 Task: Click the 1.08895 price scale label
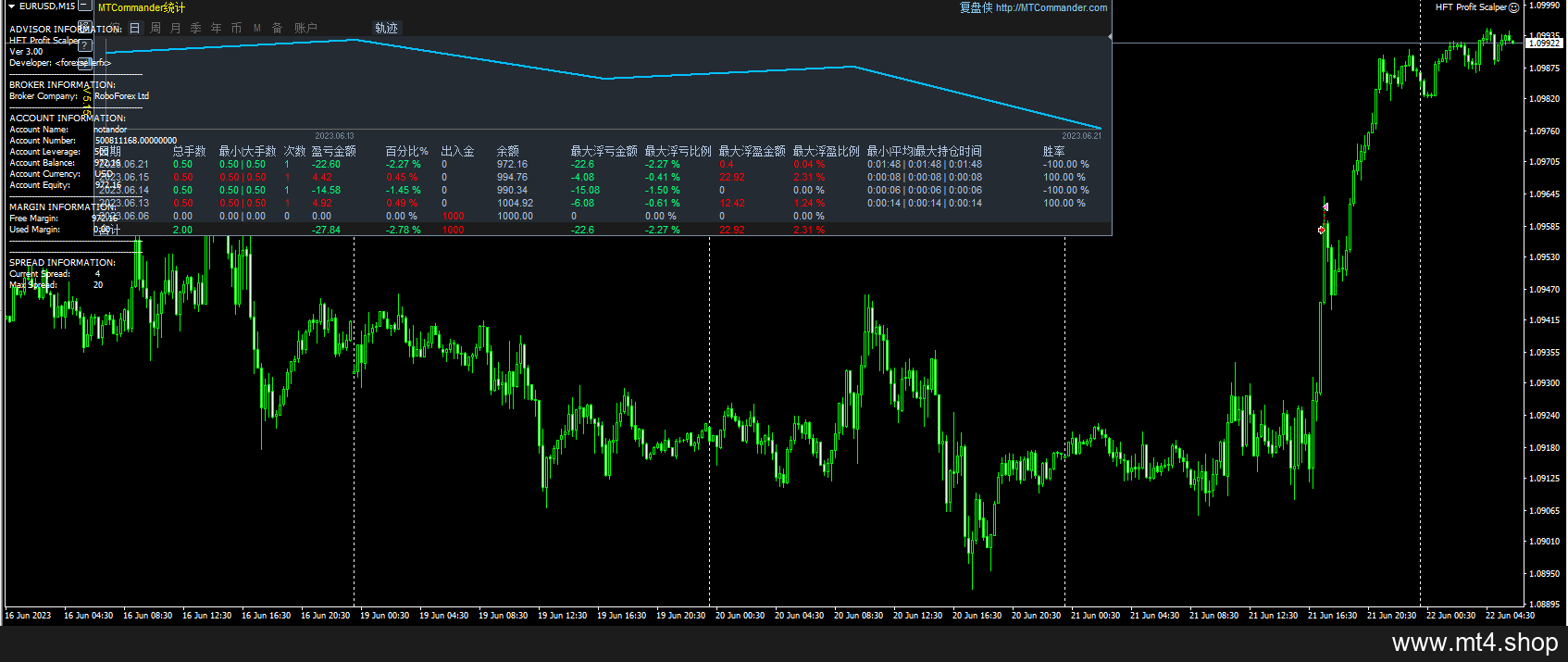[1544, 604]
